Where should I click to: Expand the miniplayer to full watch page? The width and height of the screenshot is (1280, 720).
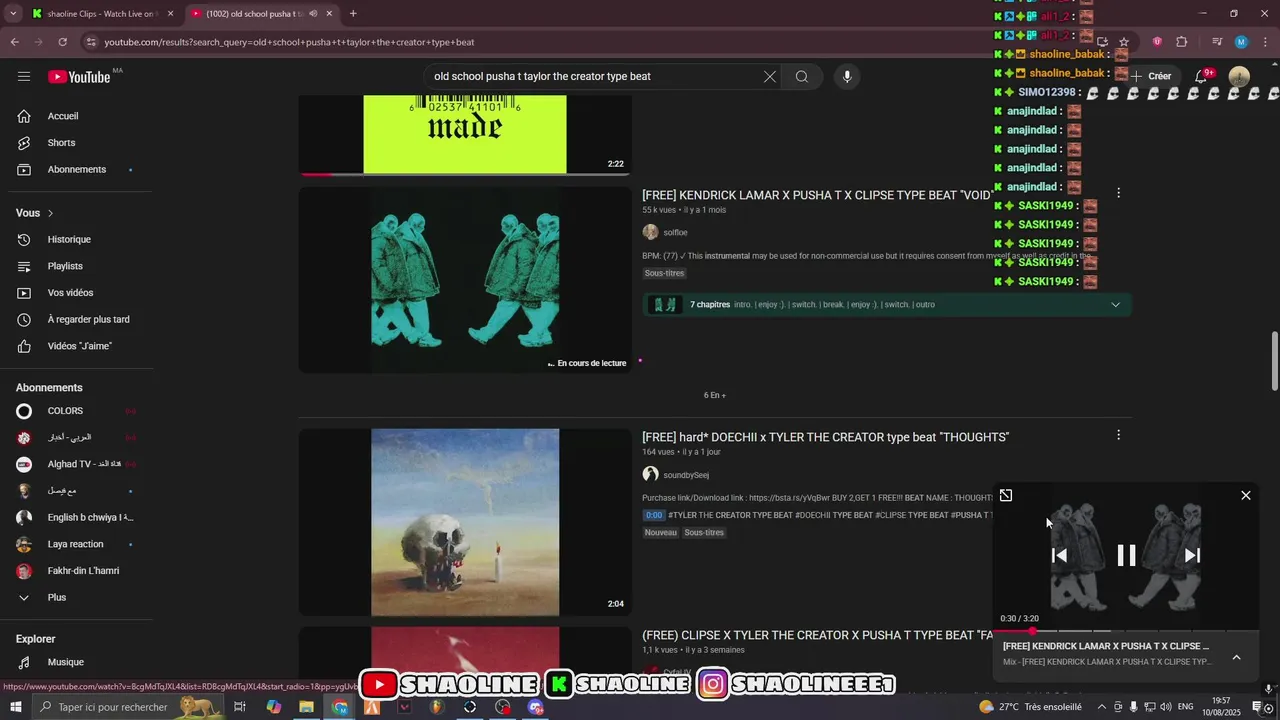(x=1006, y=495)
